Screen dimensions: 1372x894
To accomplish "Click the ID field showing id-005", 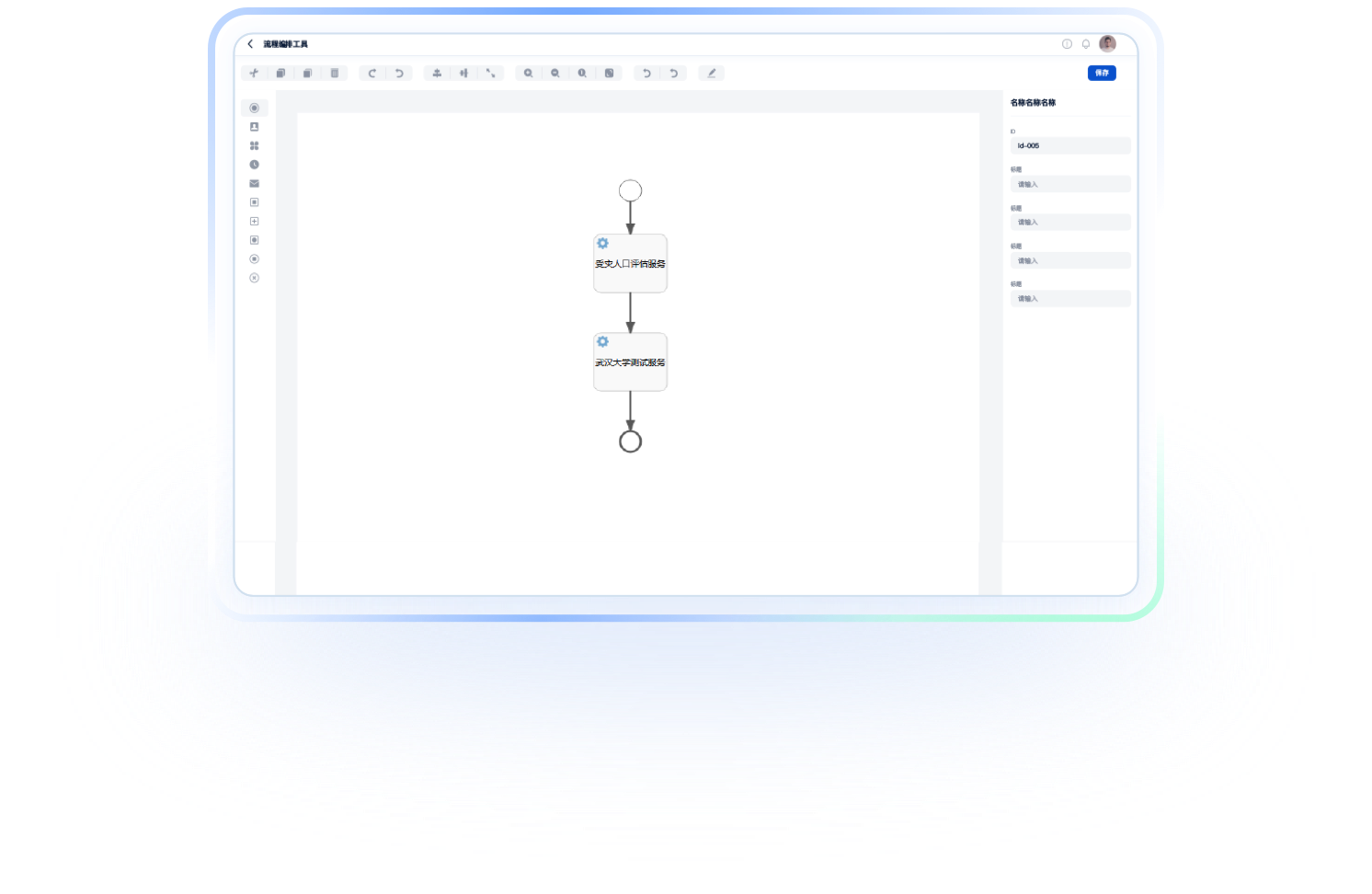I will tap(1069, 145).
